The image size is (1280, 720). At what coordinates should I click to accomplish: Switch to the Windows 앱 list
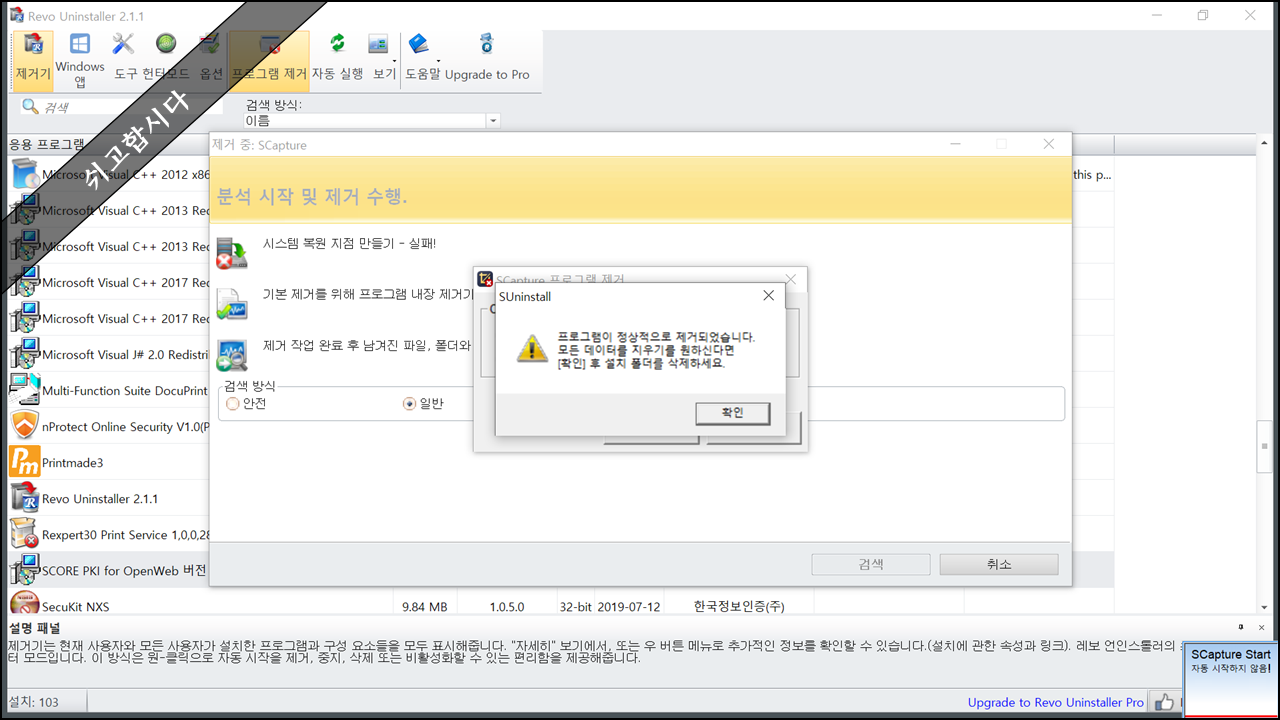(80, 60)
